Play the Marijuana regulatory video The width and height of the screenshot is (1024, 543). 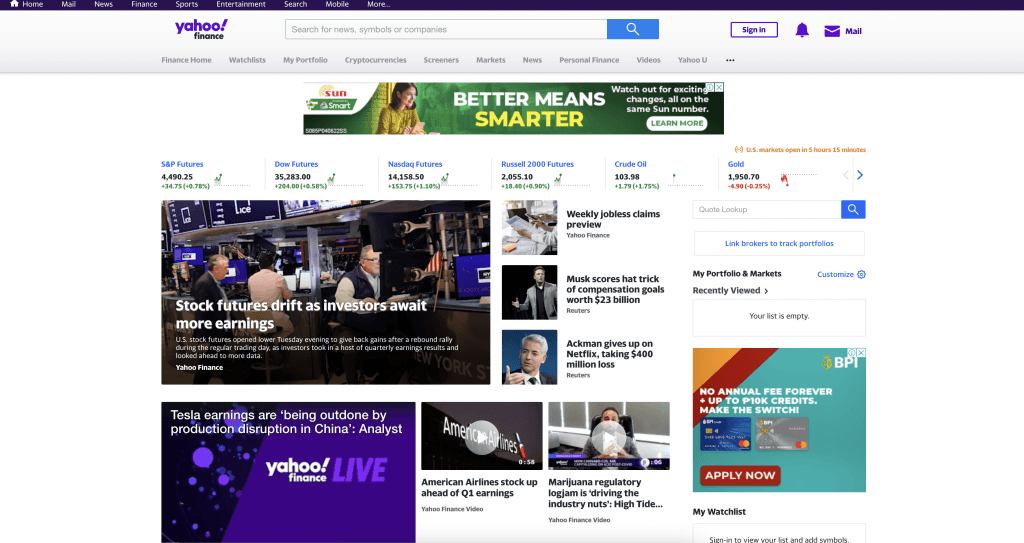click(x=609, y=436)
